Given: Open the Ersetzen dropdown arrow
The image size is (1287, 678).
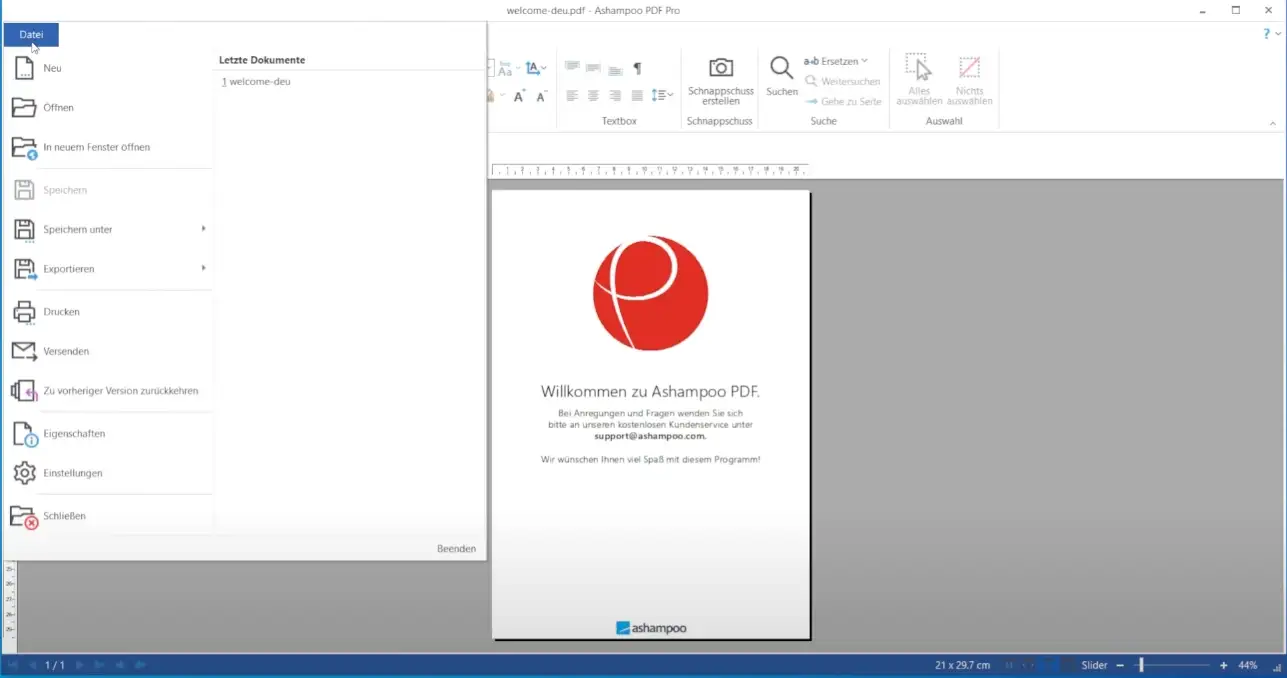Looking at the screenshot, I should [864, 61].
